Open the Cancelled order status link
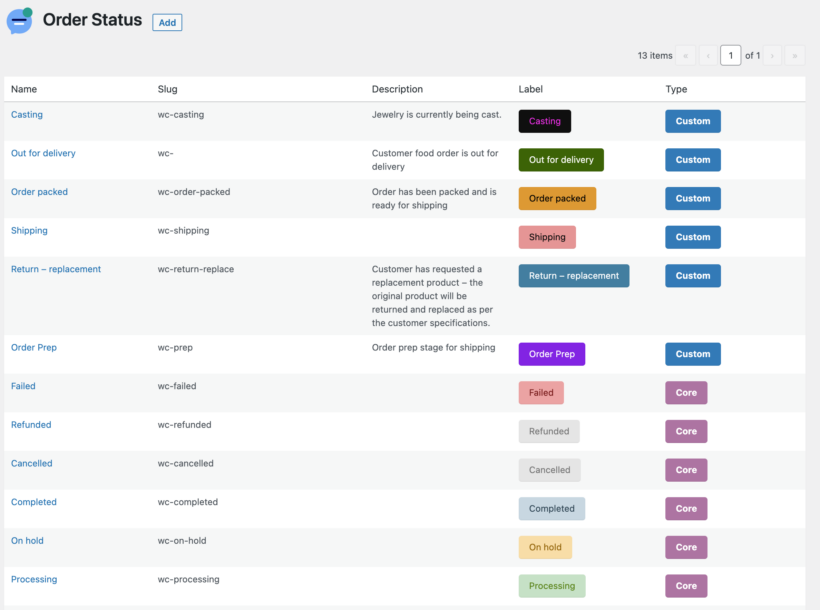This screenshot has height=610, width=820. coord(31,463)
